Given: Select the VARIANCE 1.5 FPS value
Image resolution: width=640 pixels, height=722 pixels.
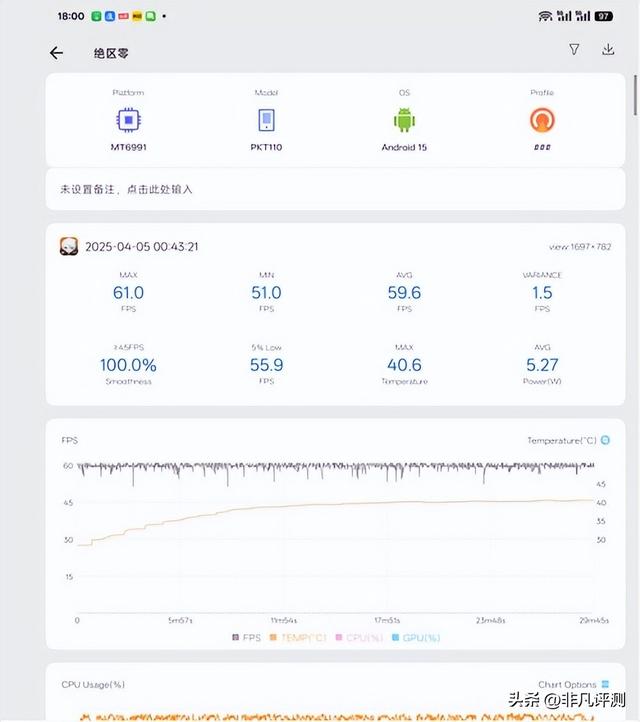Looking at the screenshot, I should click(x=542, y=292).
